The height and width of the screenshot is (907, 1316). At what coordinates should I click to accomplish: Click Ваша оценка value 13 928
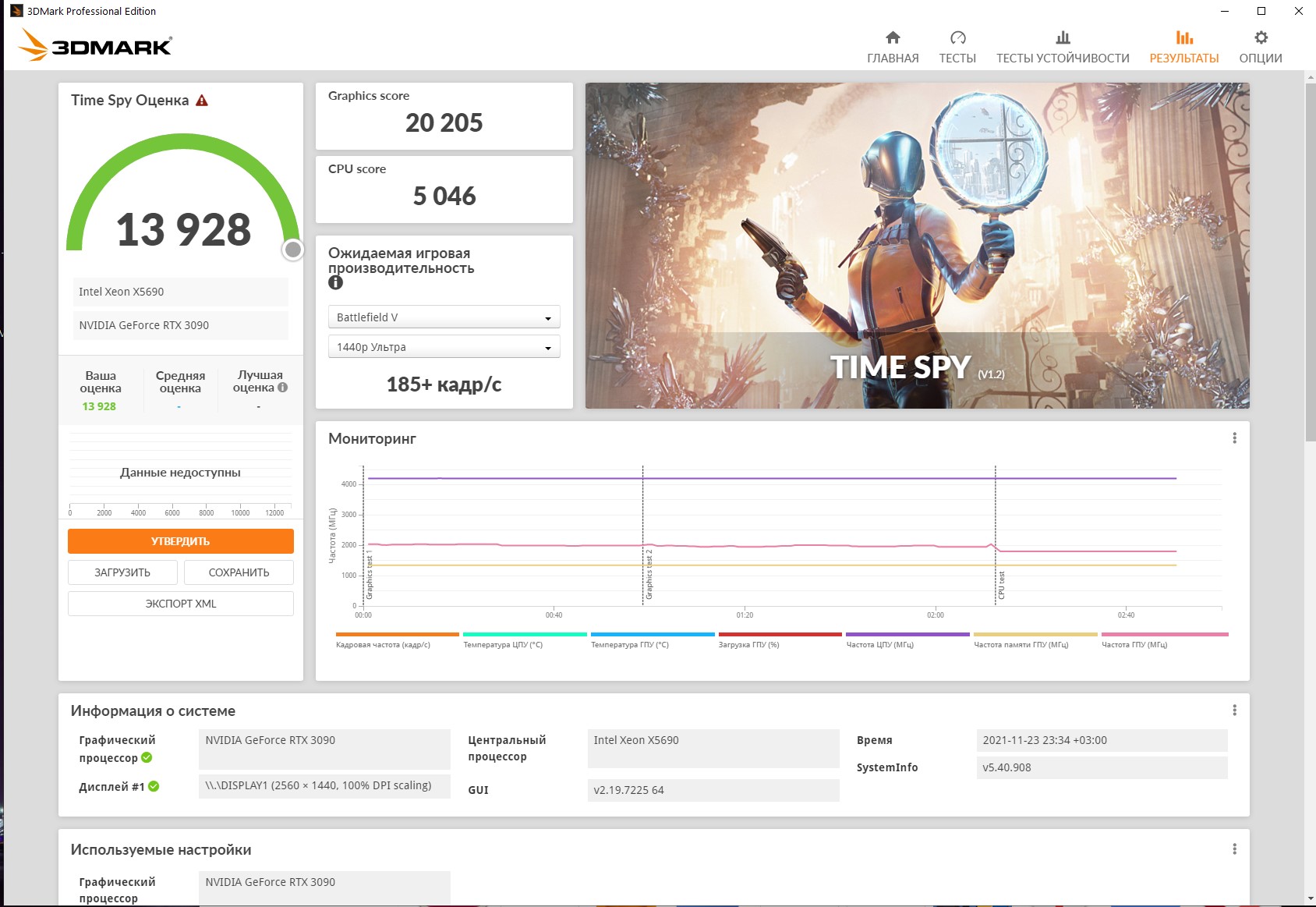(99, 406)
